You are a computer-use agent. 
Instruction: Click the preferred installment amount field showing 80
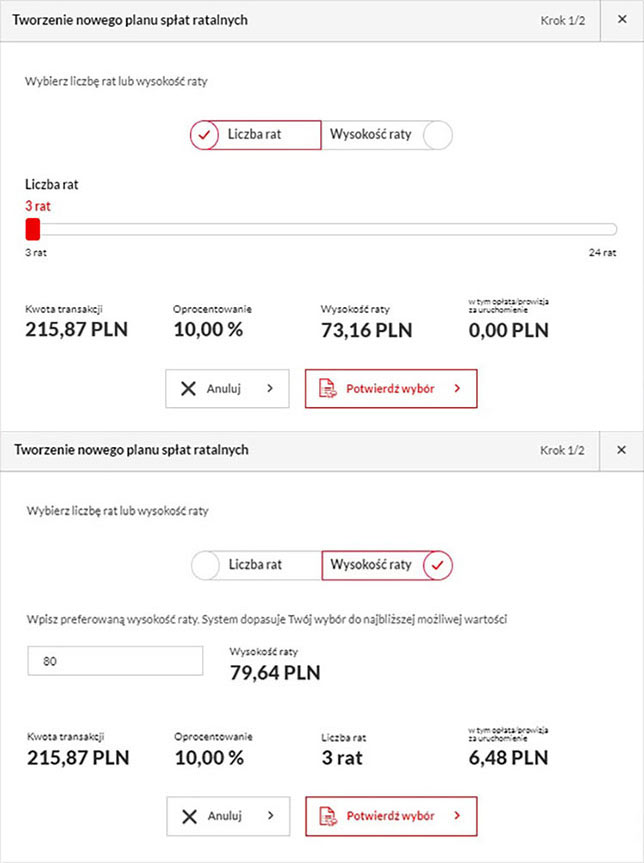[115, 661]
